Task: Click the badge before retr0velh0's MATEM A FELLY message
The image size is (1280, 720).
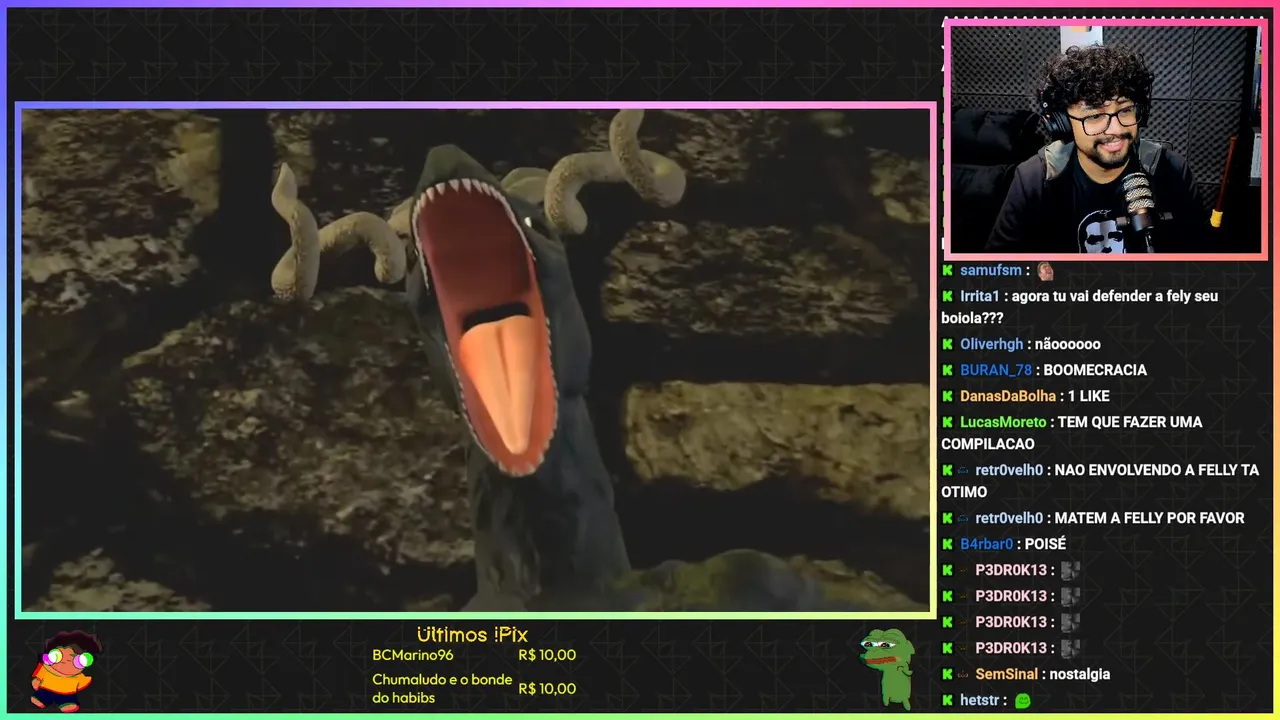Action: 963,518
